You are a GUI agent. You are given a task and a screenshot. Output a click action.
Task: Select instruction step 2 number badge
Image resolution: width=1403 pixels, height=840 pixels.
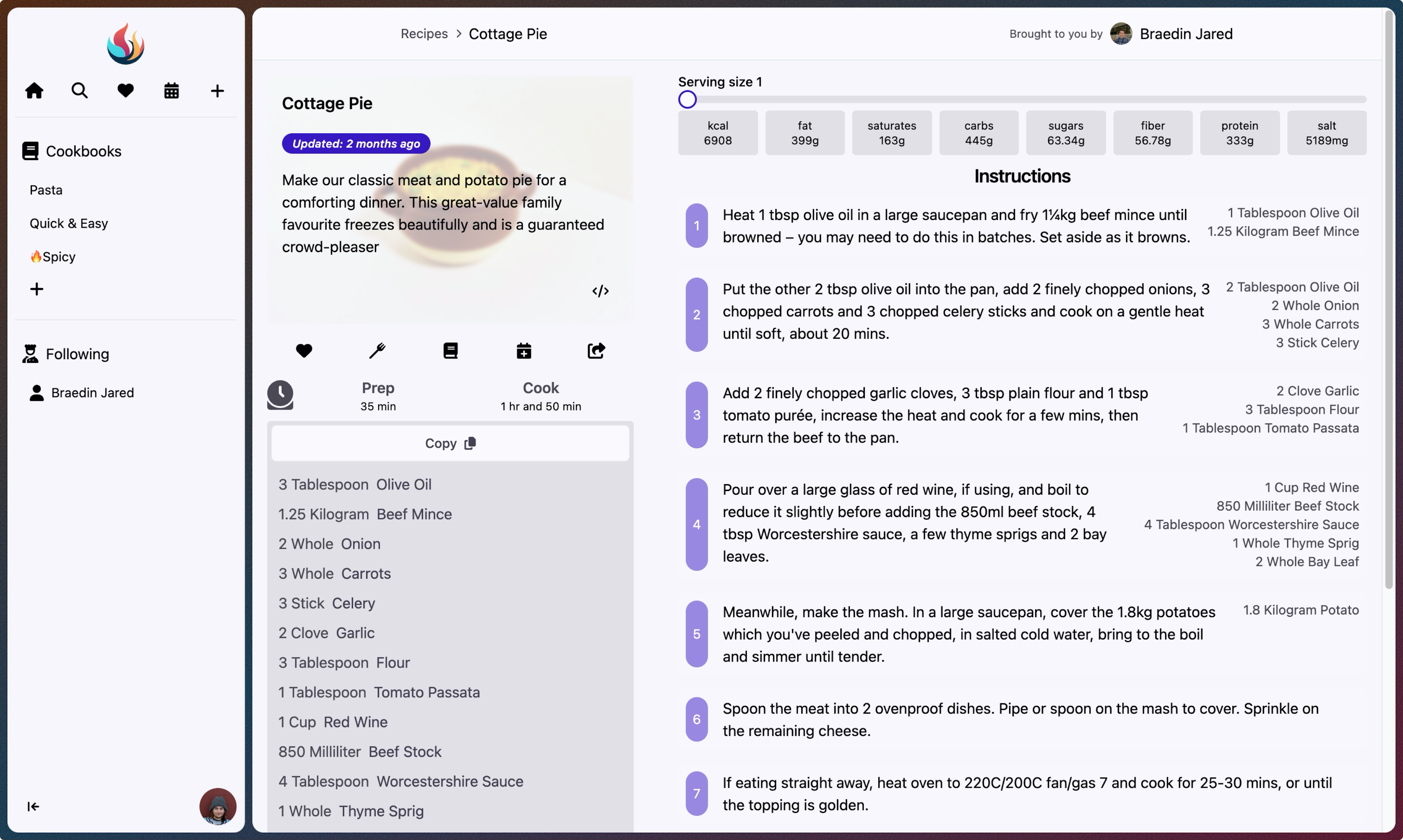pos(697,314)
